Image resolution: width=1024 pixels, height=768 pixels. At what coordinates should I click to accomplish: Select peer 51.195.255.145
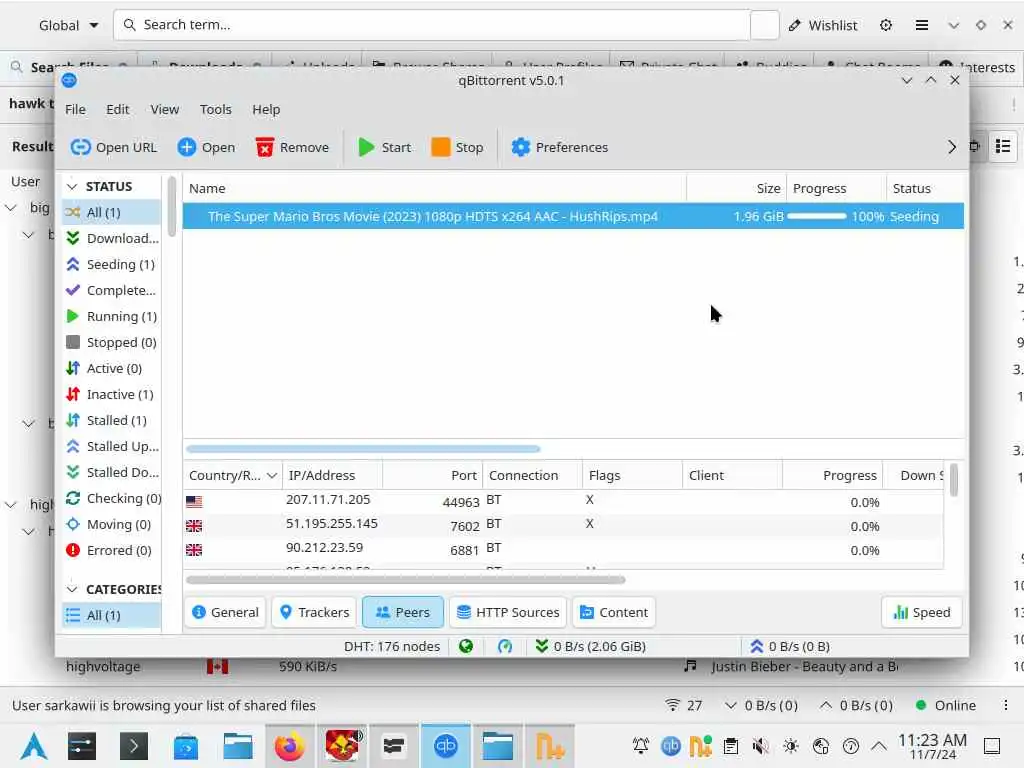pos(564,526)
